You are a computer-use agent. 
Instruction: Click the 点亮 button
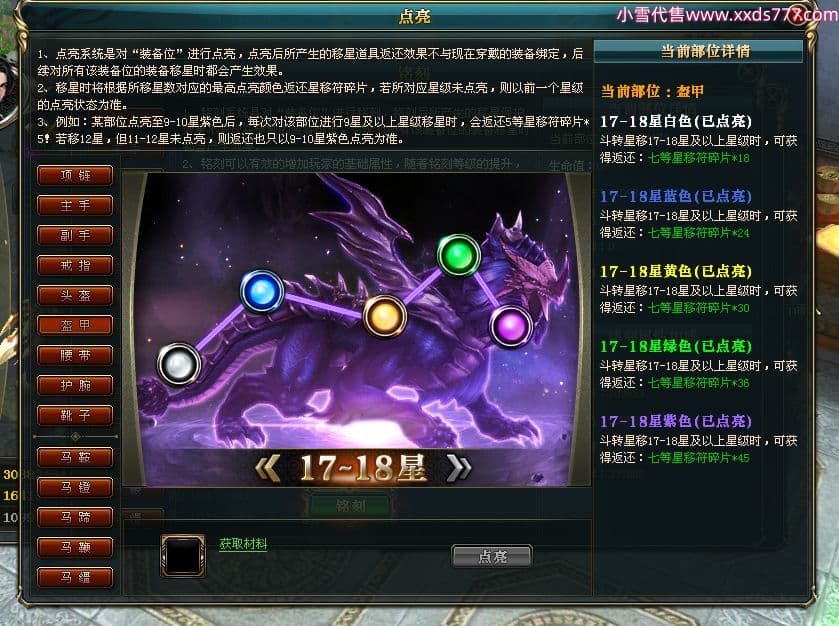[x=492, y=556]
